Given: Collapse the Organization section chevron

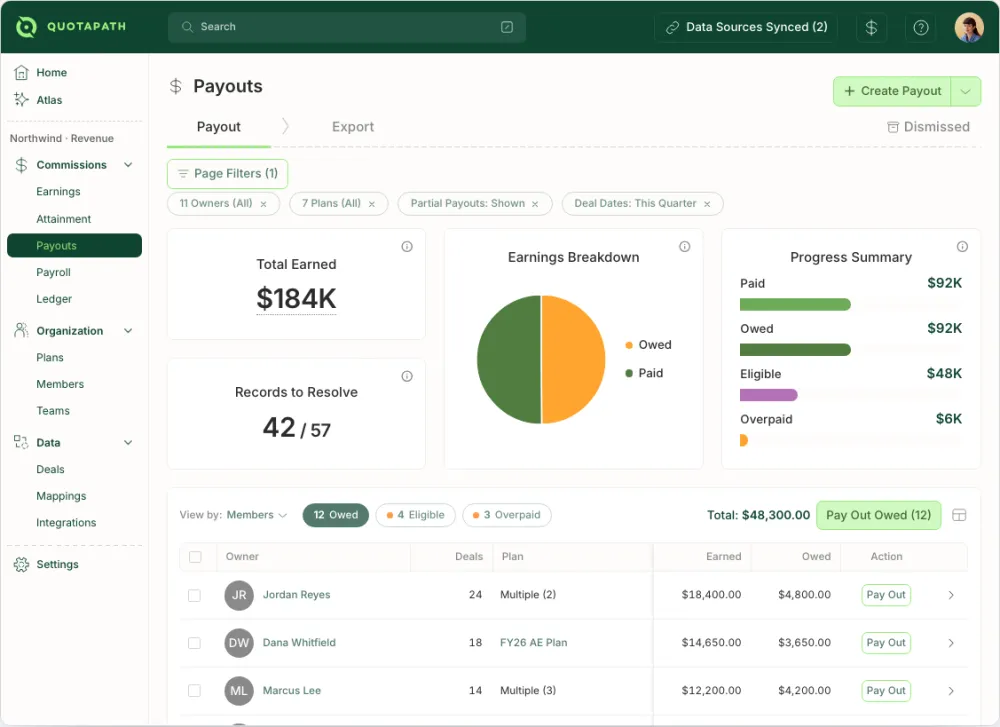Looking at the screenshot, I should [128, 330].
